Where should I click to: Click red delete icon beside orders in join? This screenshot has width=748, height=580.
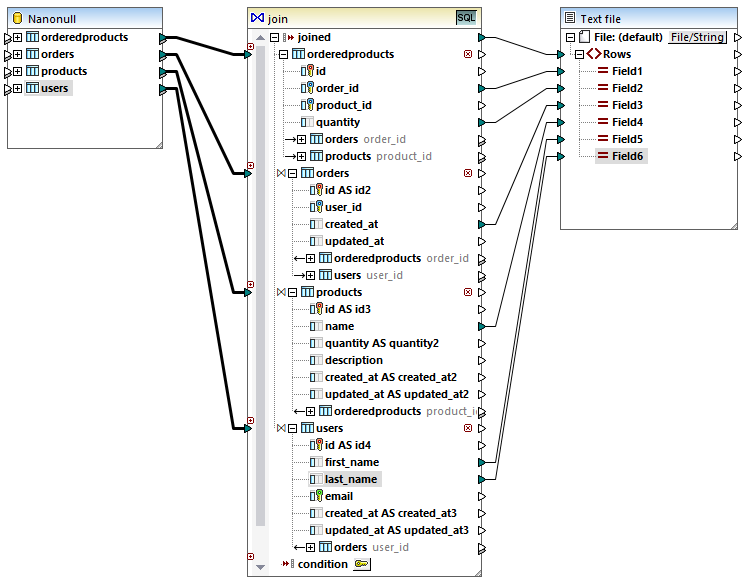[467, 173]
